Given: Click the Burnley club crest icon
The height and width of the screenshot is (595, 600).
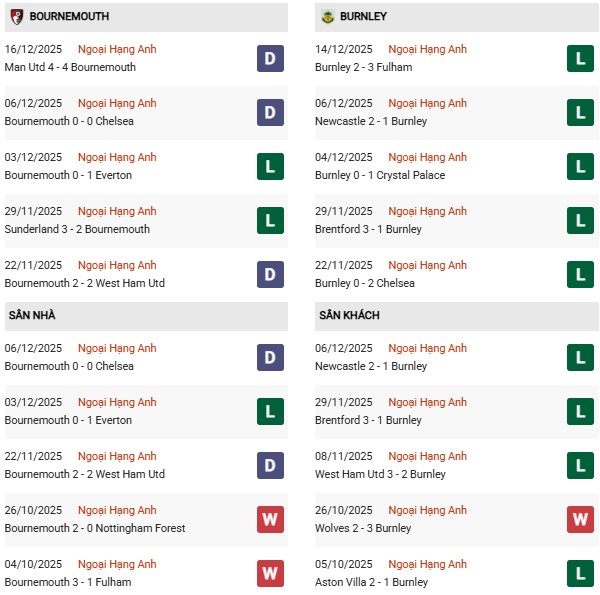Looking at the screenshot, I should (326, 17).
